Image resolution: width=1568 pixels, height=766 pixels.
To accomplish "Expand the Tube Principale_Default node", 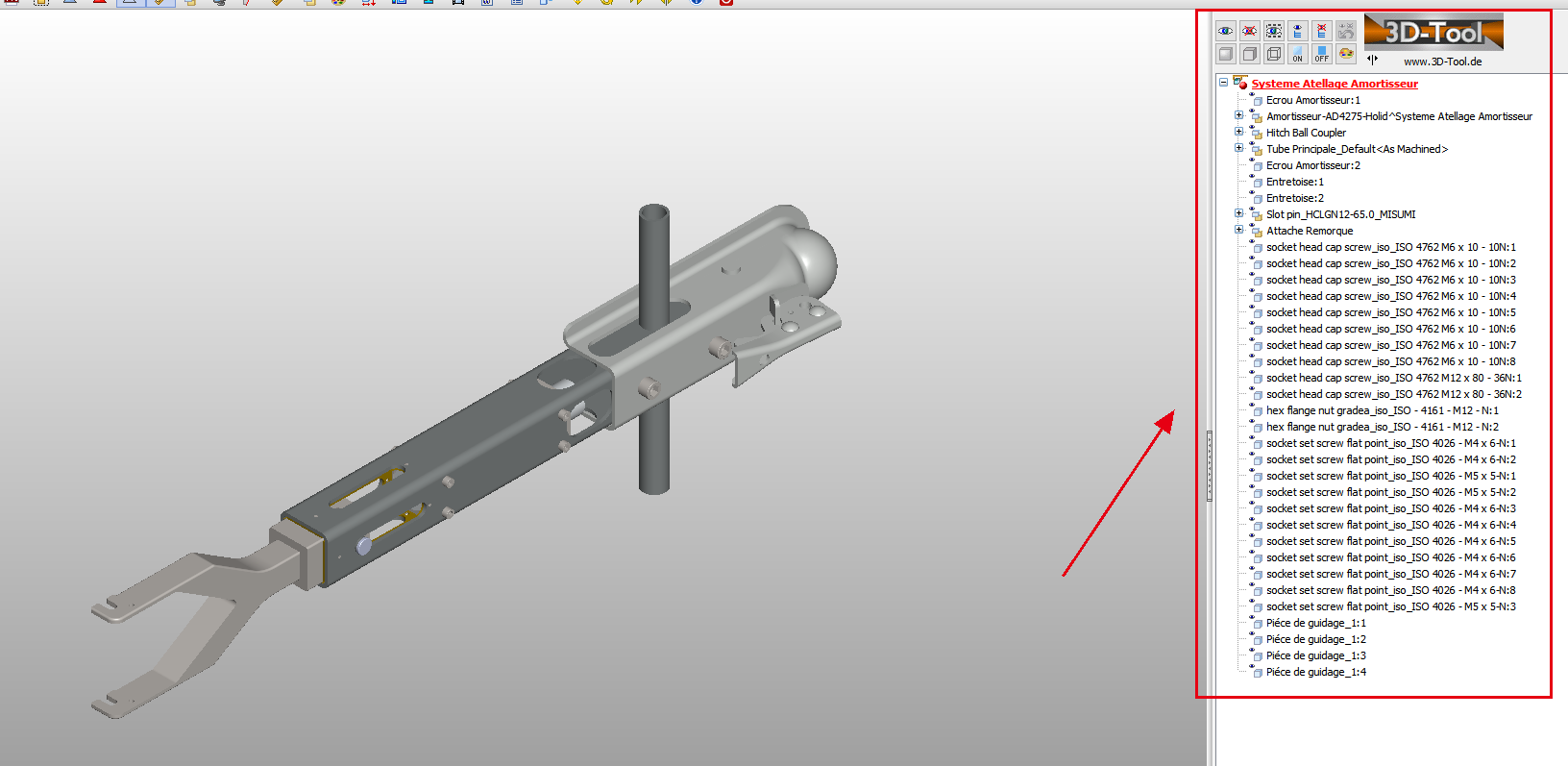I will 1238,148.
